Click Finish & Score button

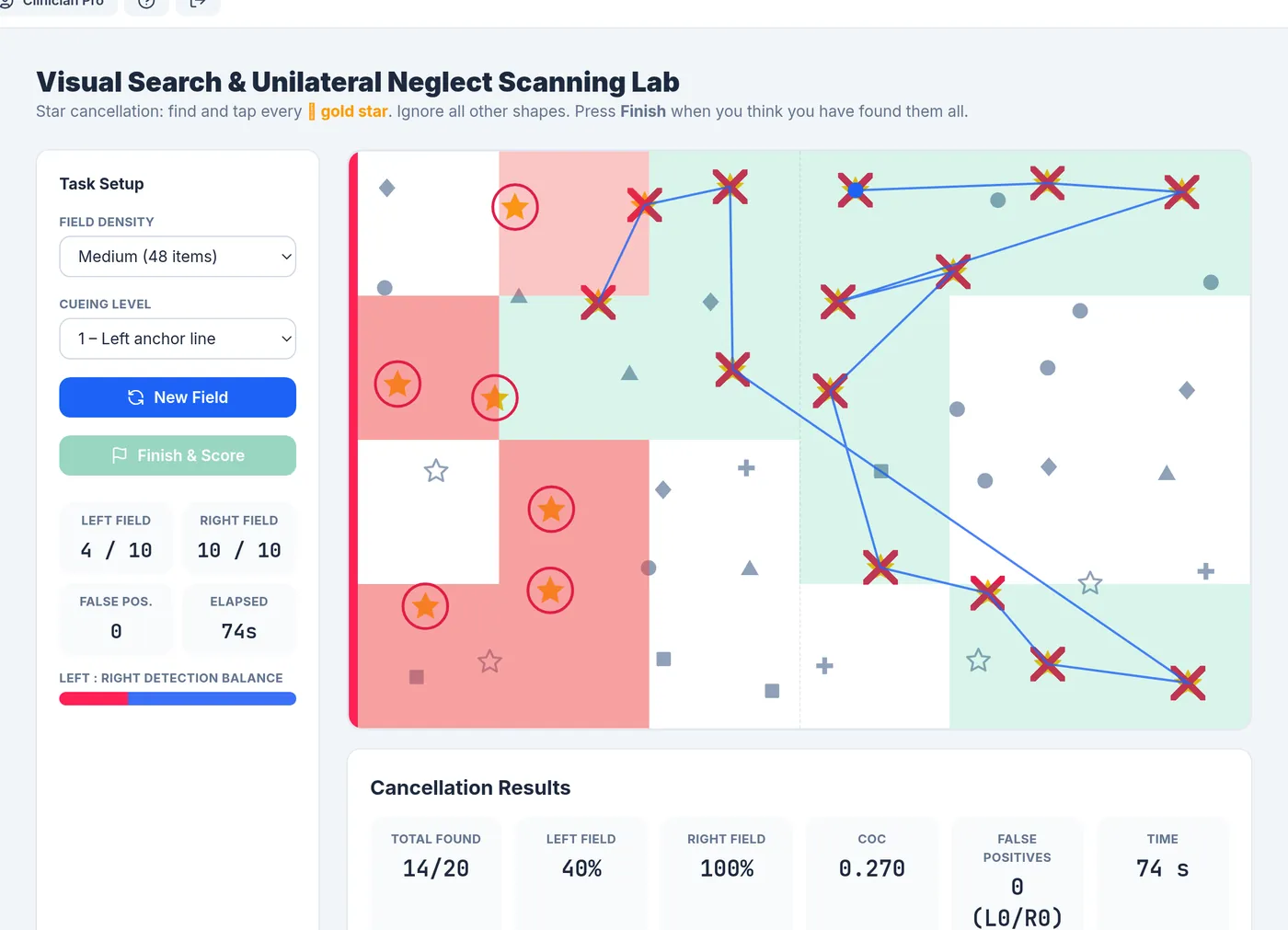pyautogui.click(x=178, y=455)
